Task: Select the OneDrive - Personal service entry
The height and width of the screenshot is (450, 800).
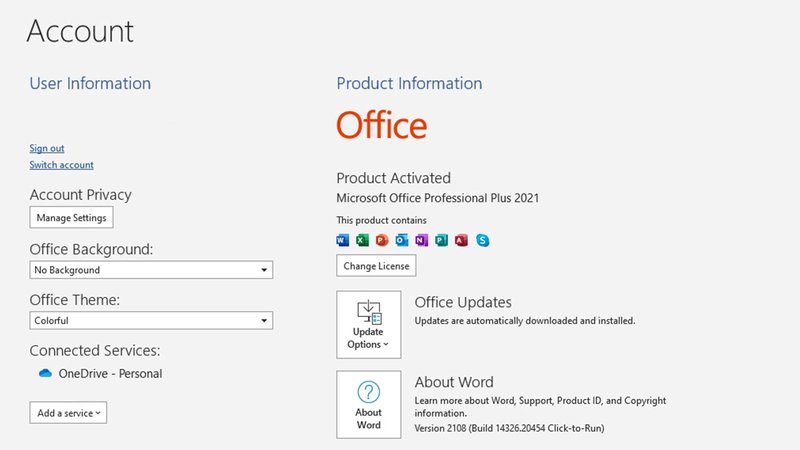Action: 110,374
